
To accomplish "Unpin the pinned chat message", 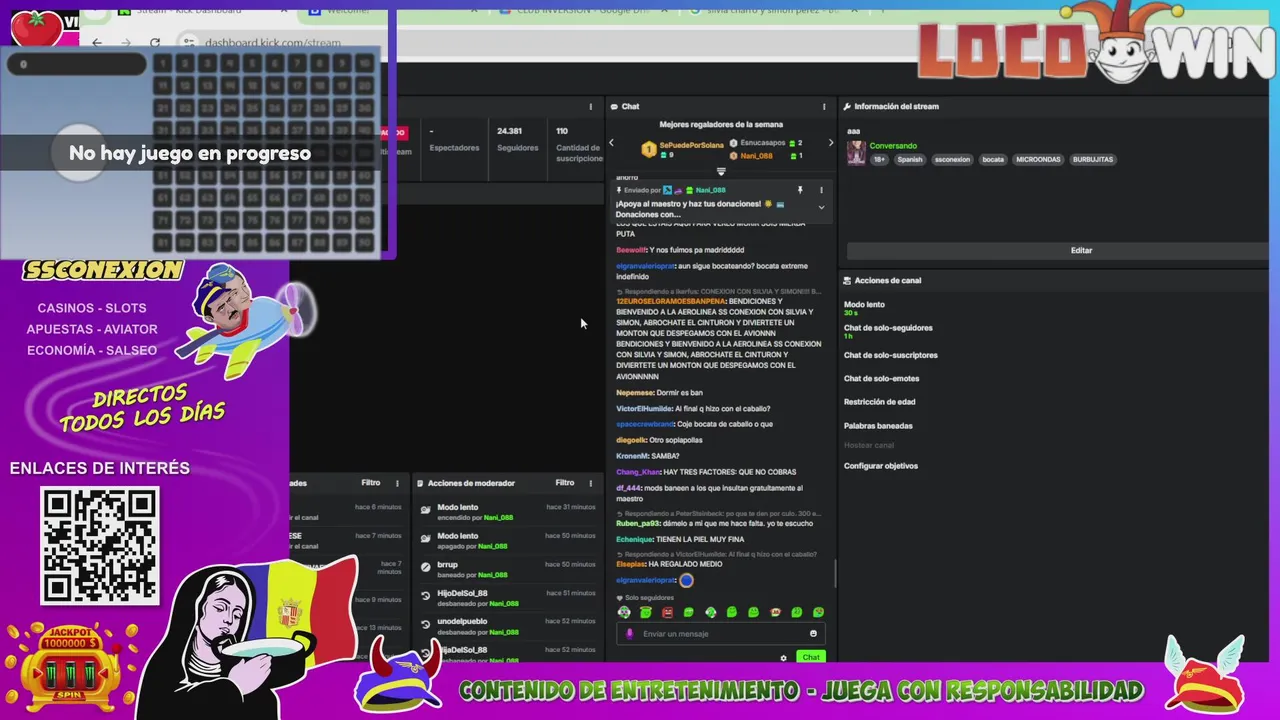I will click(x=799, y=190).
